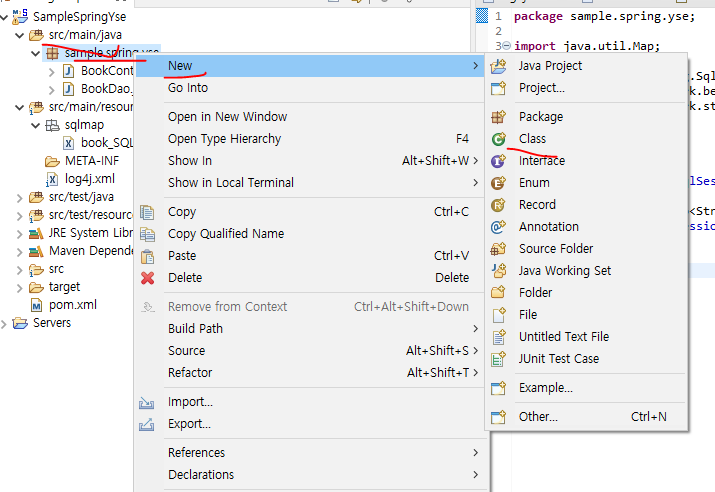715x492 pixels.
Task: Expand the BookDao class node
Action: 52,89
